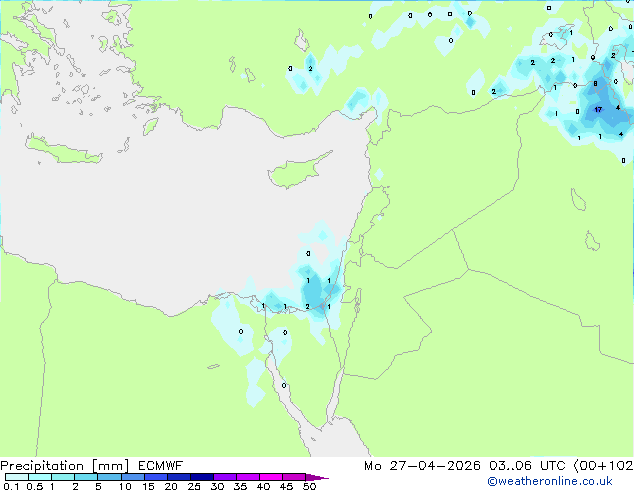Image resolution: width=634 pixels, height=490 pixels.
Task: Click the legend label '45'
Action: (x=286, y=486)
